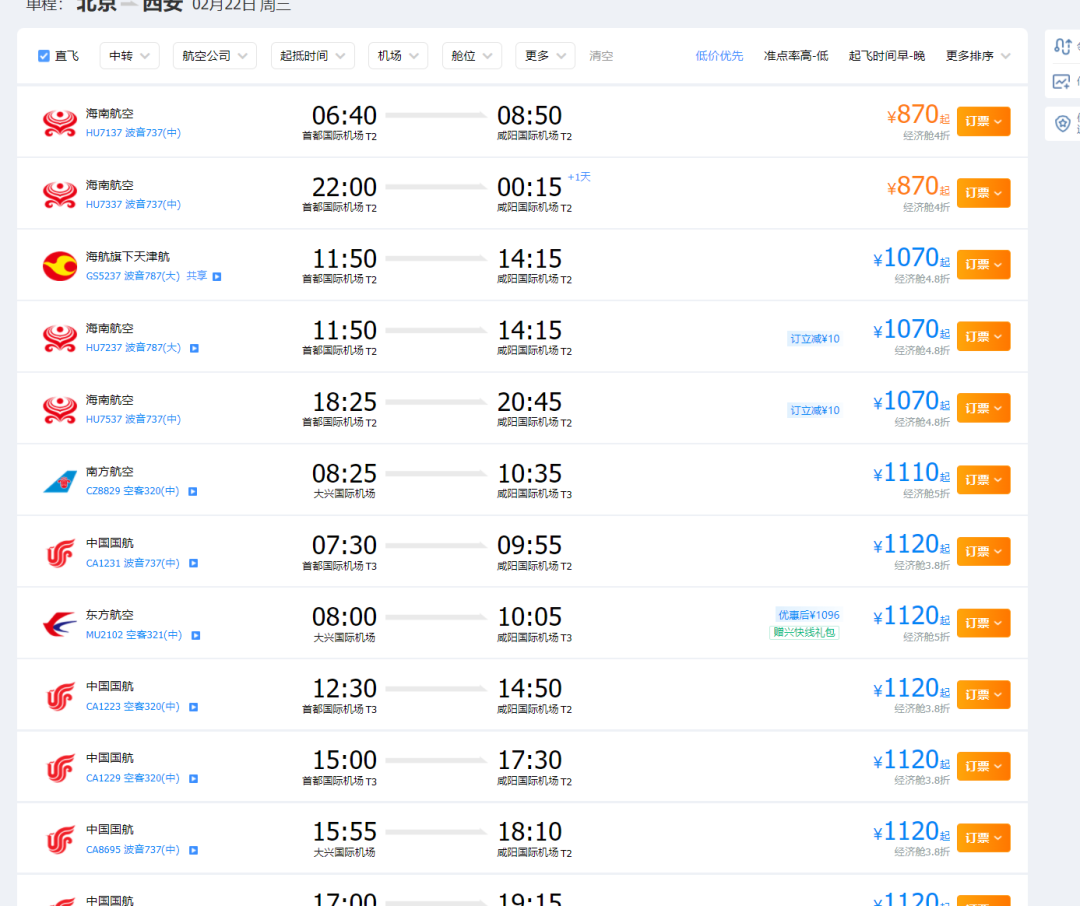Book the 18:25 HU7537 flight
The image size is (1080, 906).
[x=984, y=408]
